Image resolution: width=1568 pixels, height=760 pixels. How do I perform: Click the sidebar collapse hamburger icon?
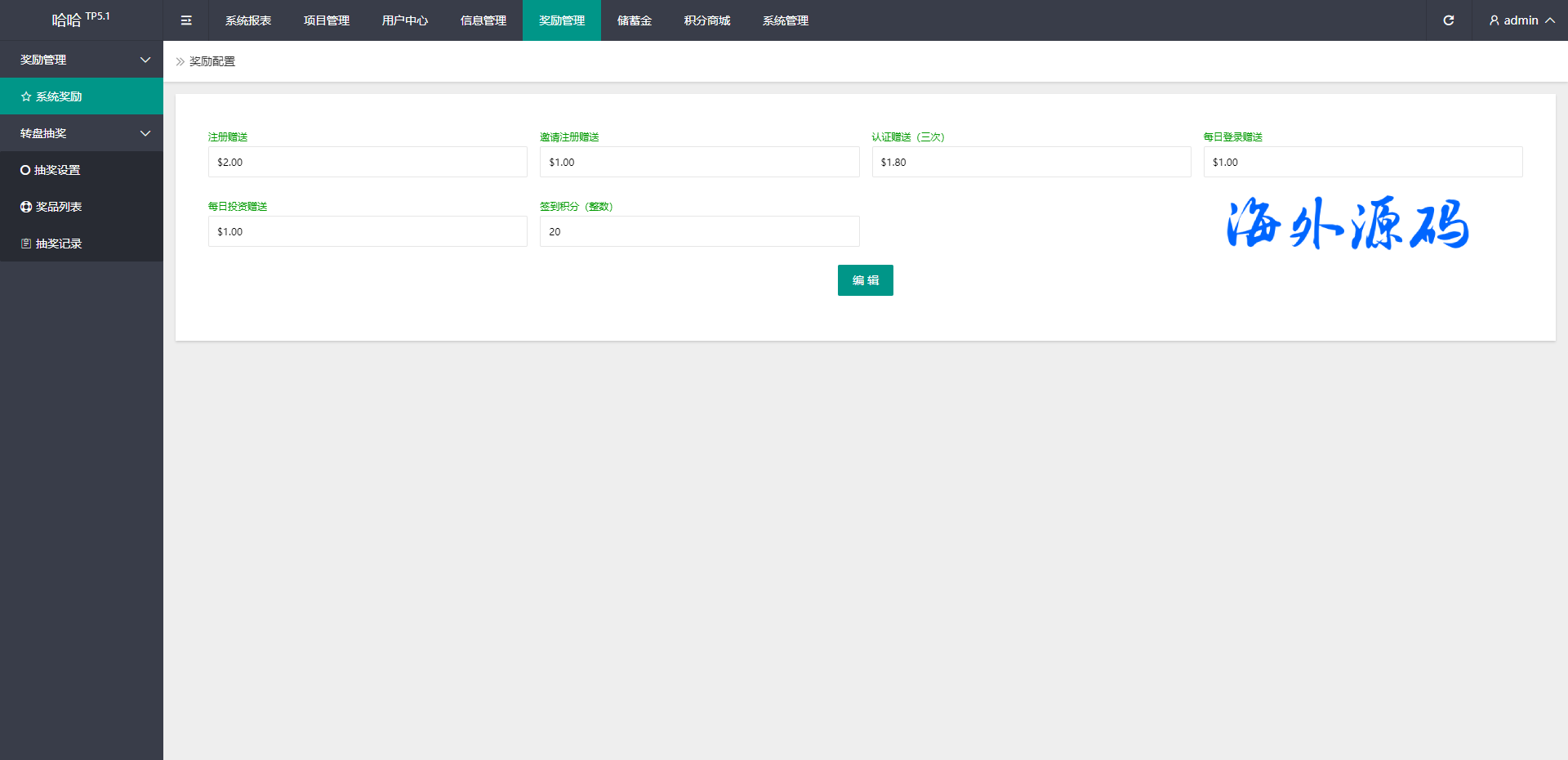tap(186, 20)
